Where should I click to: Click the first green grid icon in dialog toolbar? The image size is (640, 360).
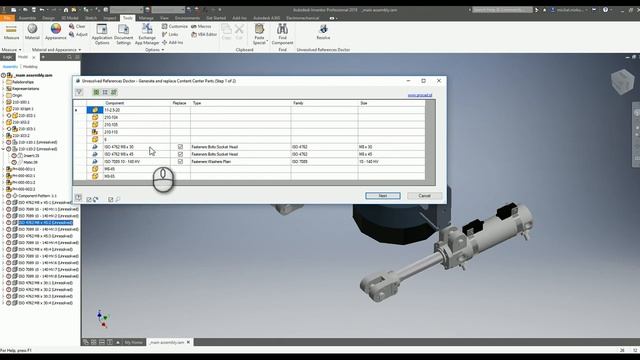point(96,92)
